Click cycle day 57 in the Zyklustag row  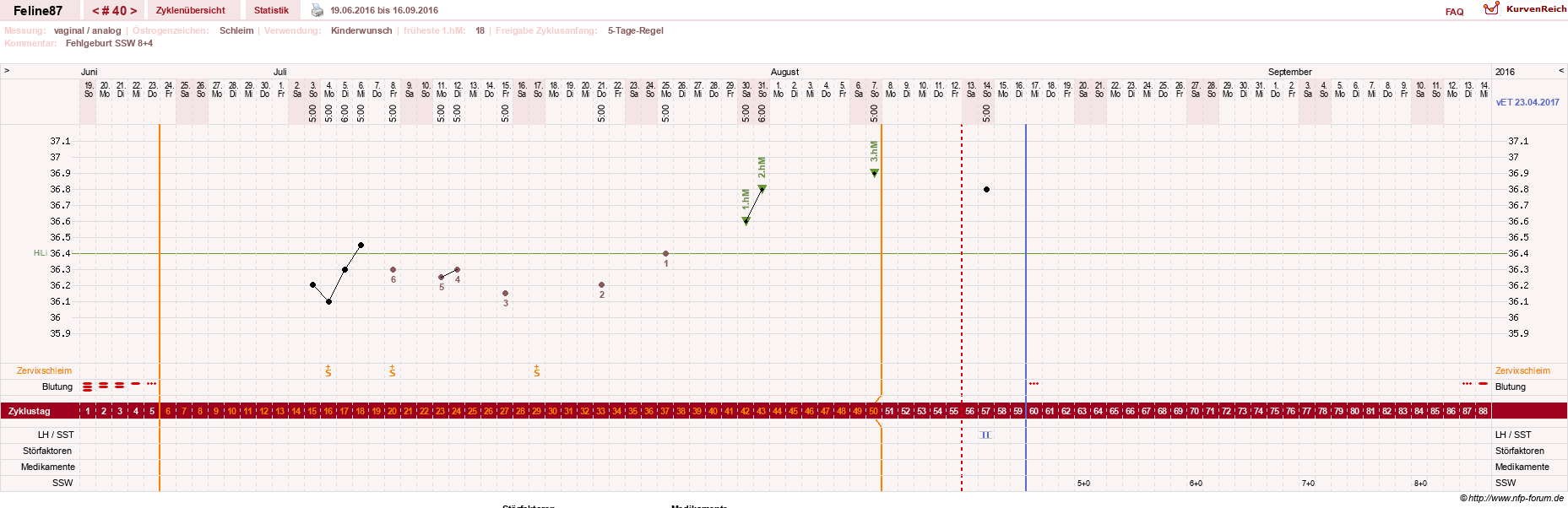[x=985, y=411]
